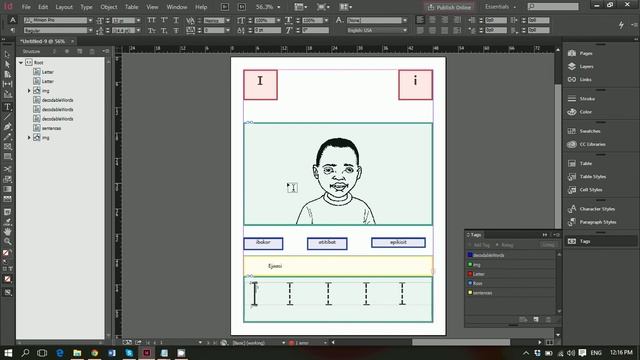
Task: Select the Gap tool
Action: [7, 84]
